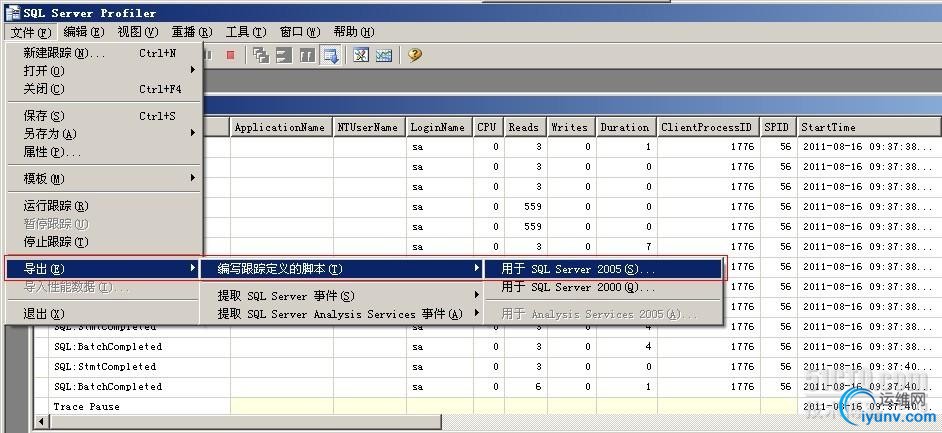Choose 用于 SQL Server 2000(Q)... option
The height and width of the screenshot is (433, 942).
click(x=603, y=287)
